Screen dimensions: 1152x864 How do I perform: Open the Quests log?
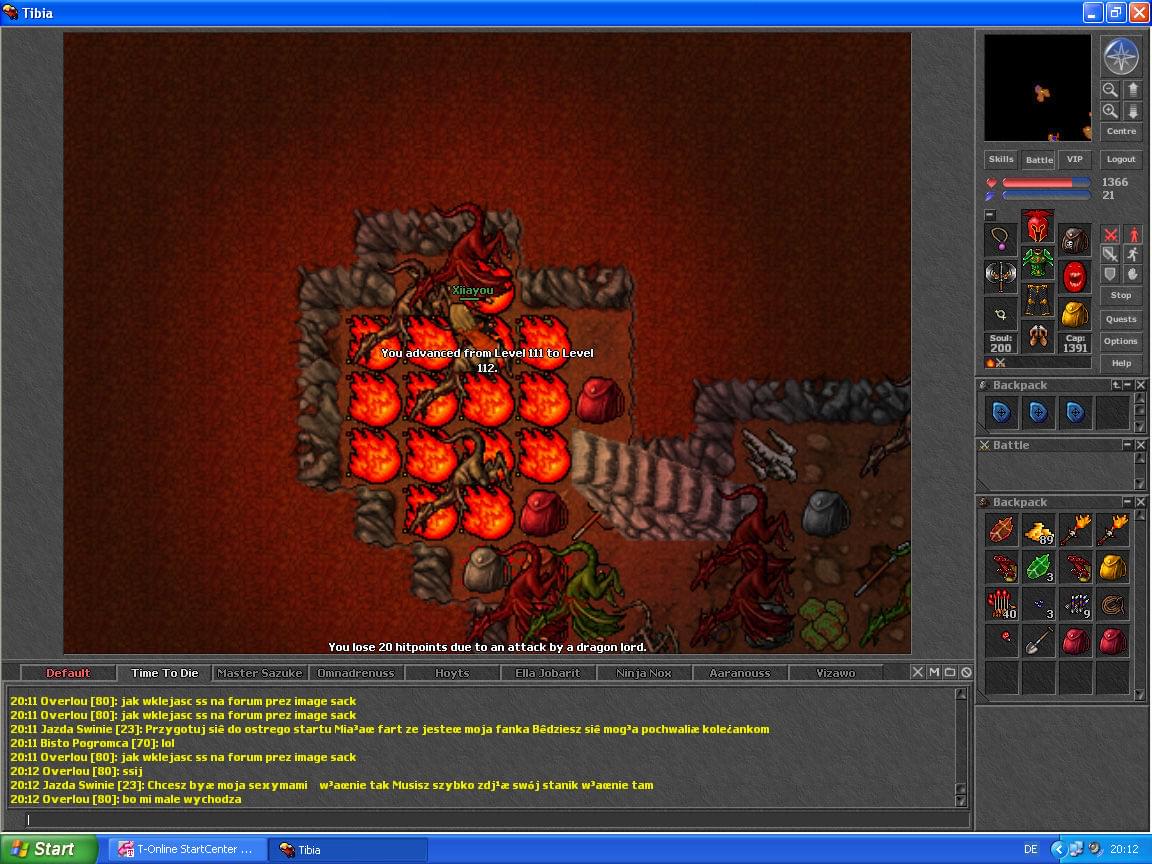(1121, 320)
